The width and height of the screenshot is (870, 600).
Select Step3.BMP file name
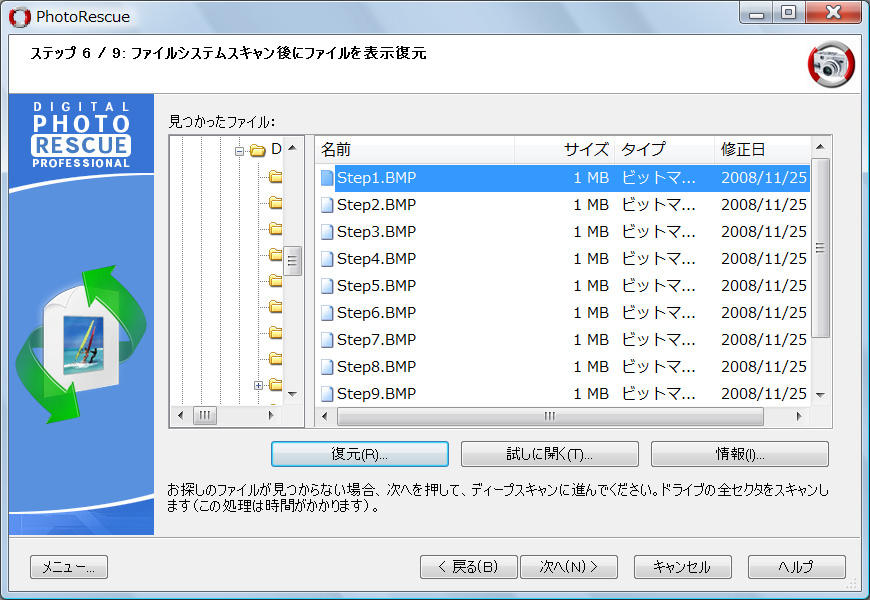376,231
